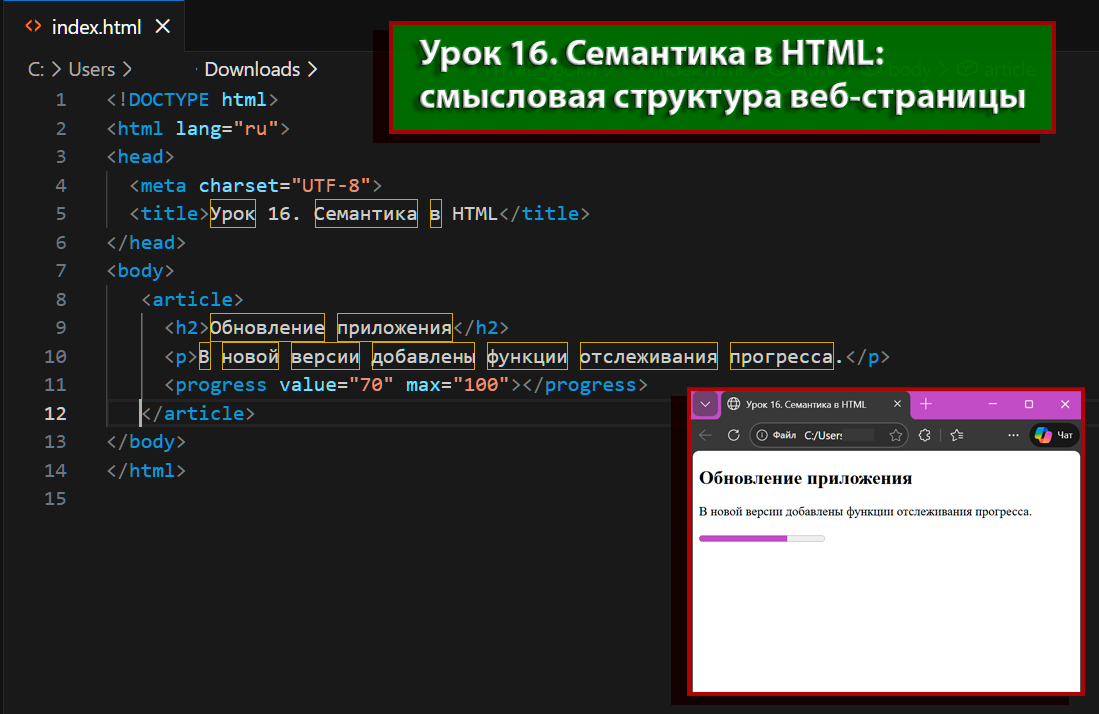Open the browser three-dots settings menu
The width and height of the screenshot is (1099, 714).
tap(1013, 435)
